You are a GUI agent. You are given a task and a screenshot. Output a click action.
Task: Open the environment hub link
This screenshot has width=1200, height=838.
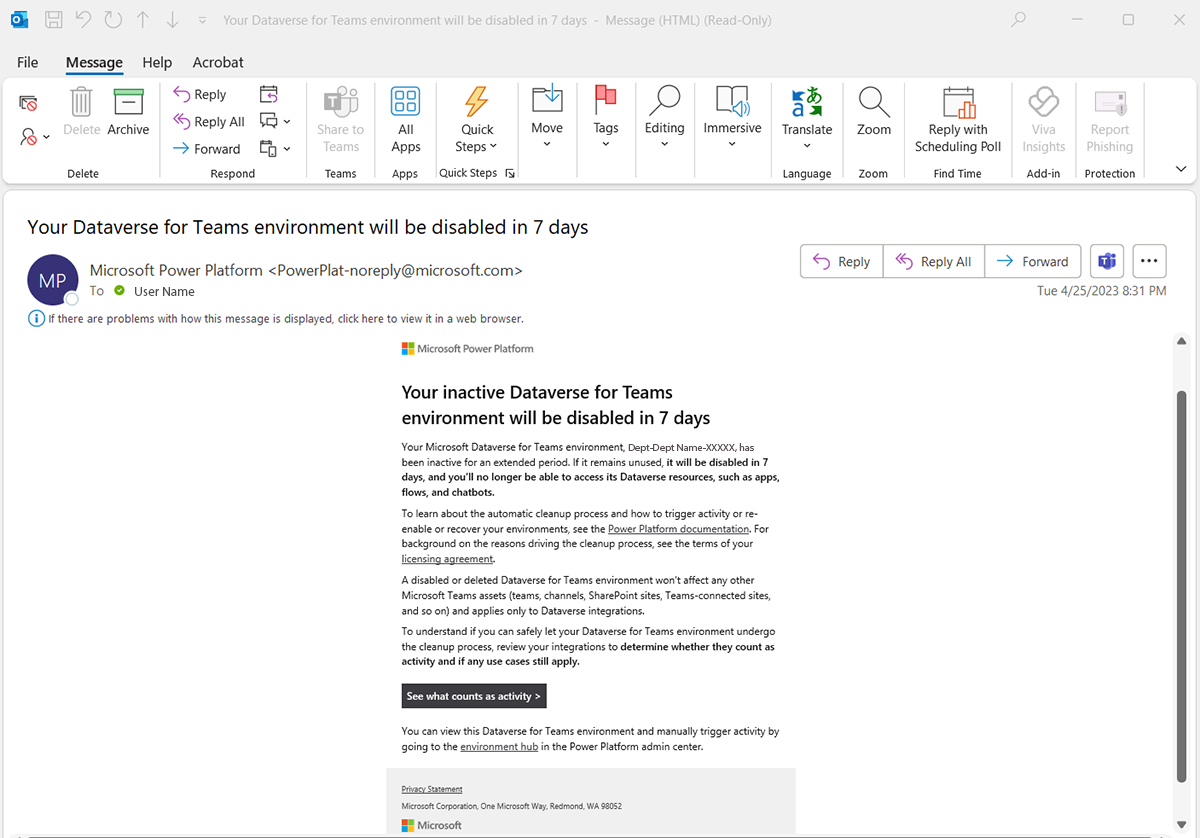tap(499, 746)
